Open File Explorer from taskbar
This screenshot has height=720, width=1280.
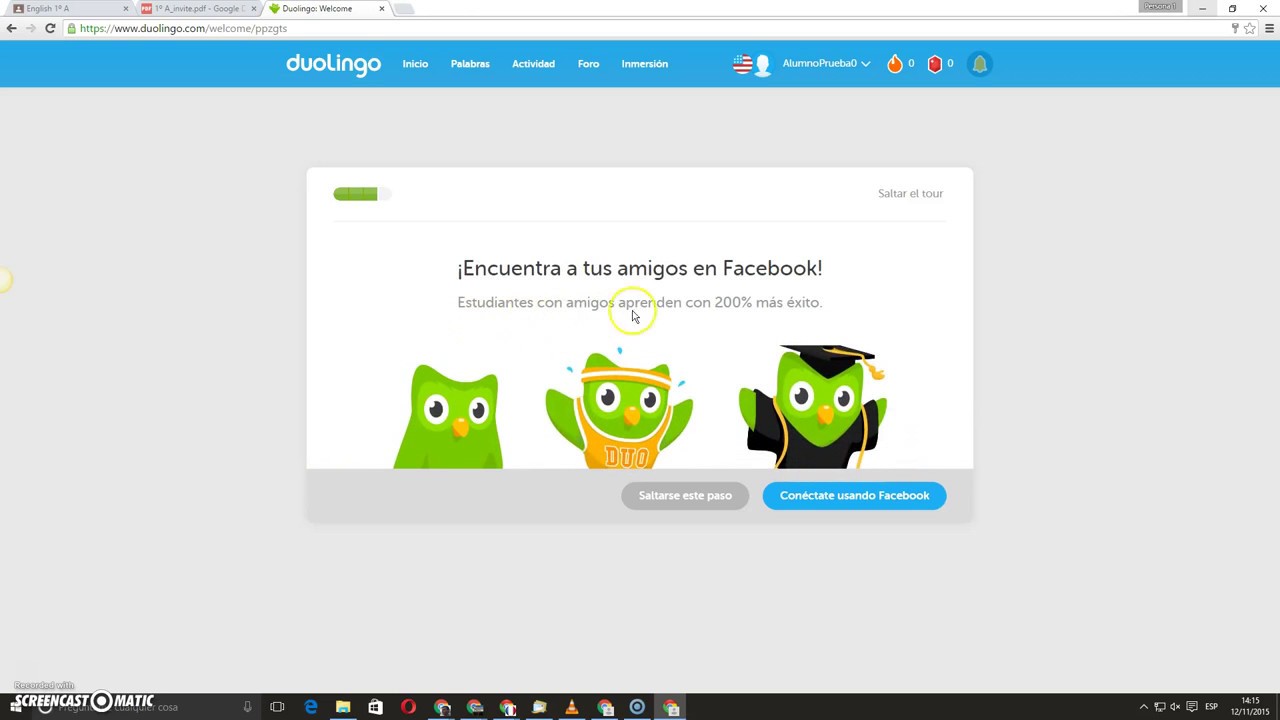[343, 707]
